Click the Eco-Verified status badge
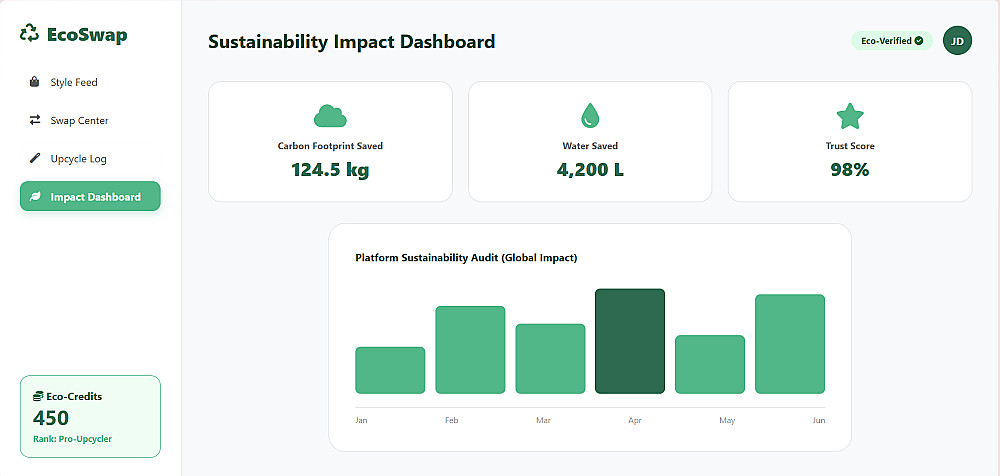 click(x=891, y=41)
